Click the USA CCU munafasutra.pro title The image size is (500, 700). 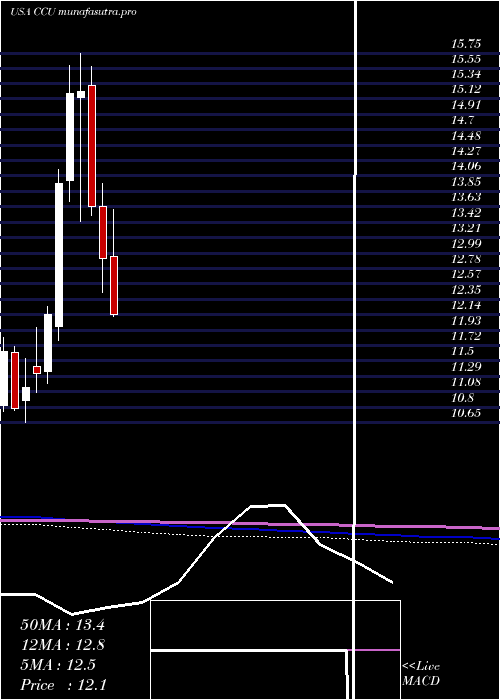click(x=73, y=12)
